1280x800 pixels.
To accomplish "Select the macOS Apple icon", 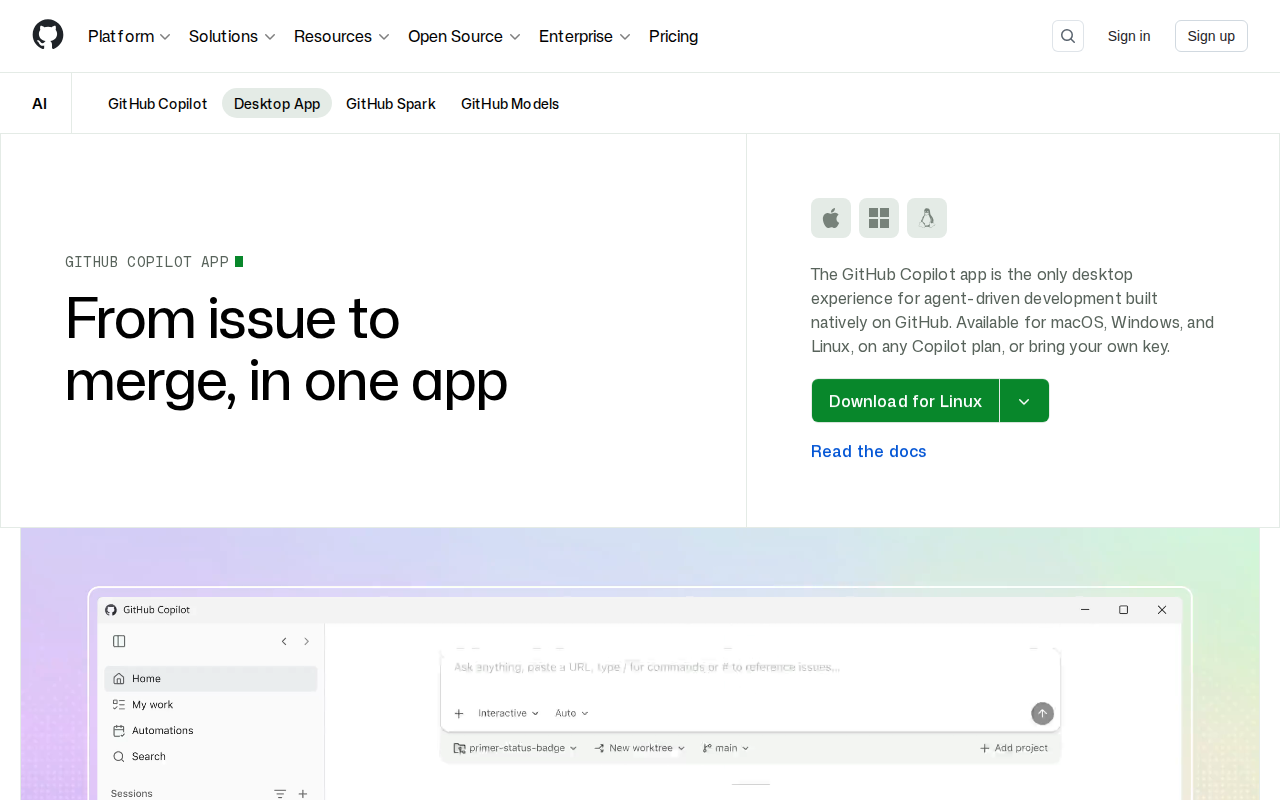I will click(831, 218).
